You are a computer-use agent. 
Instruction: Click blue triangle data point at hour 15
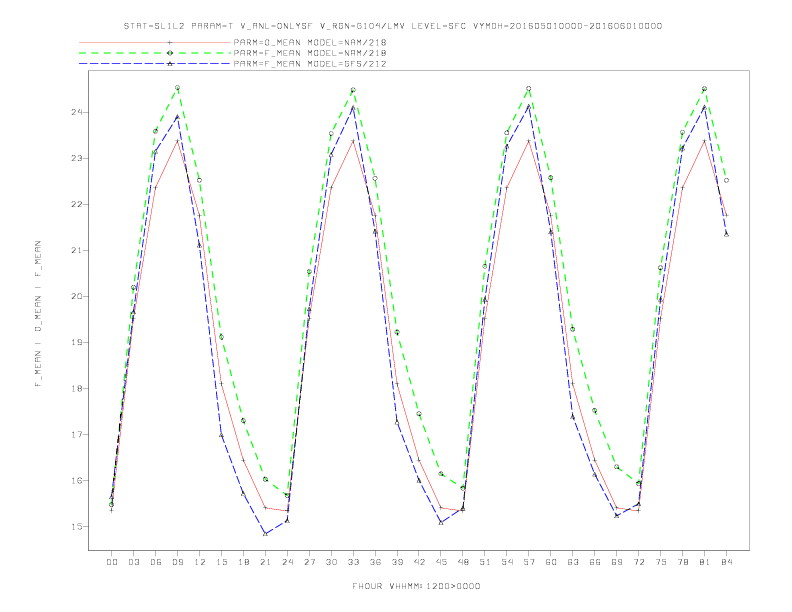point(221,435)
